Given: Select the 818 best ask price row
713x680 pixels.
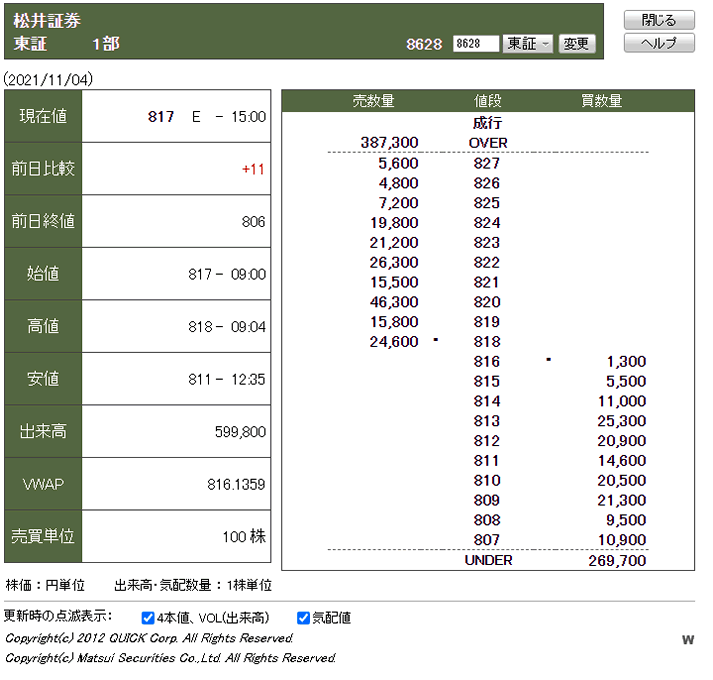Looking at the screenshot, I should click(x=487, y=342).
